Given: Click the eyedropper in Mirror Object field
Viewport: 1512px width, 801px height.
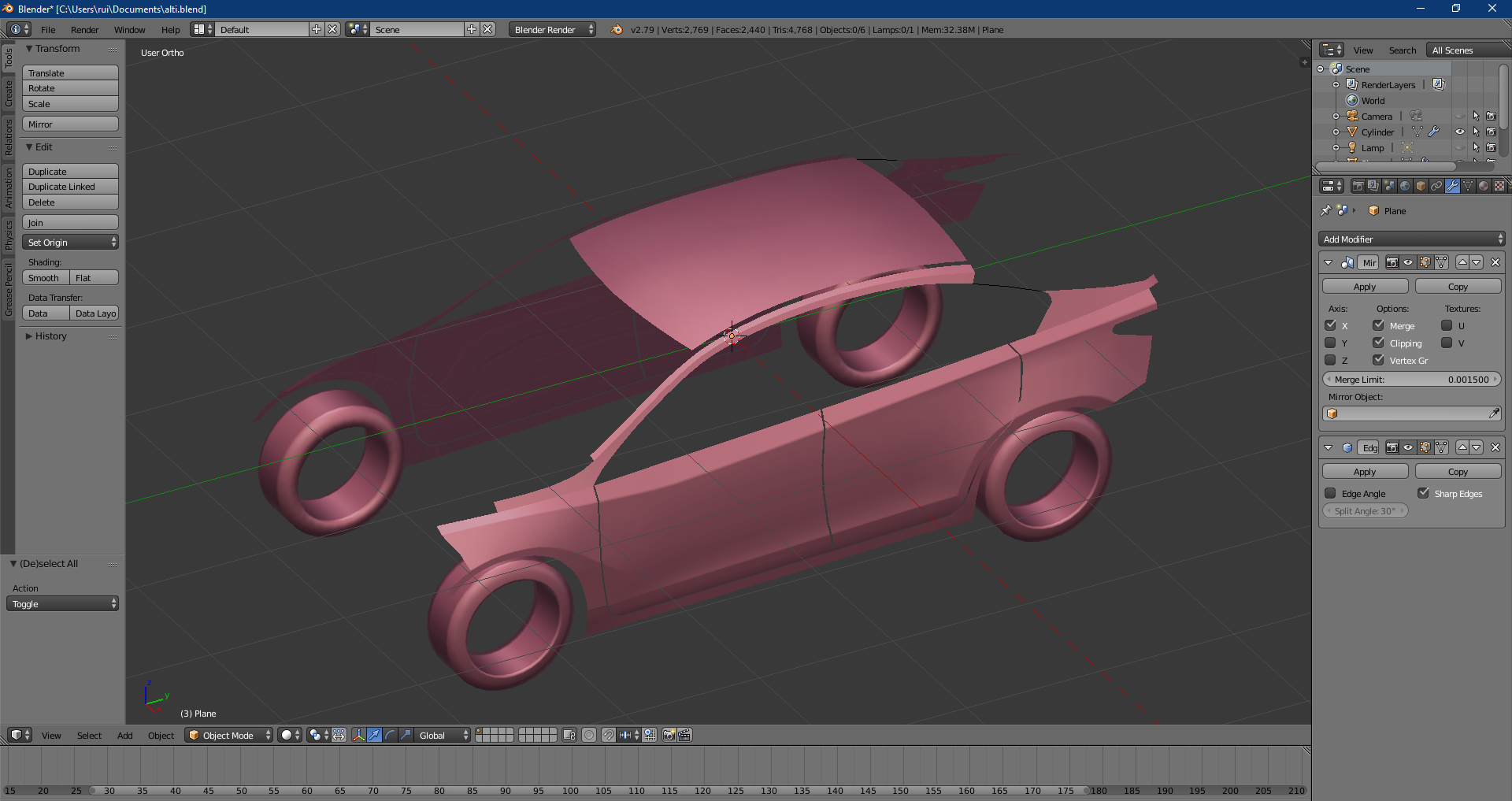Looking at the screenshot, I should click(x=1494, y=413).
